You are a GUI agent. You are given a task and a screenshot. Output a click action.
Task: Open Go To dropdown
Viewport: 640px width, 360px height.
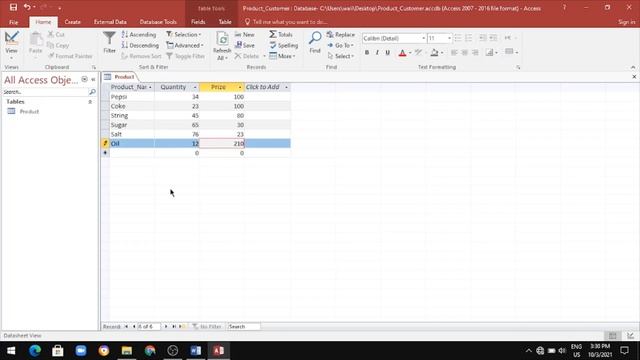click(340, 45)
